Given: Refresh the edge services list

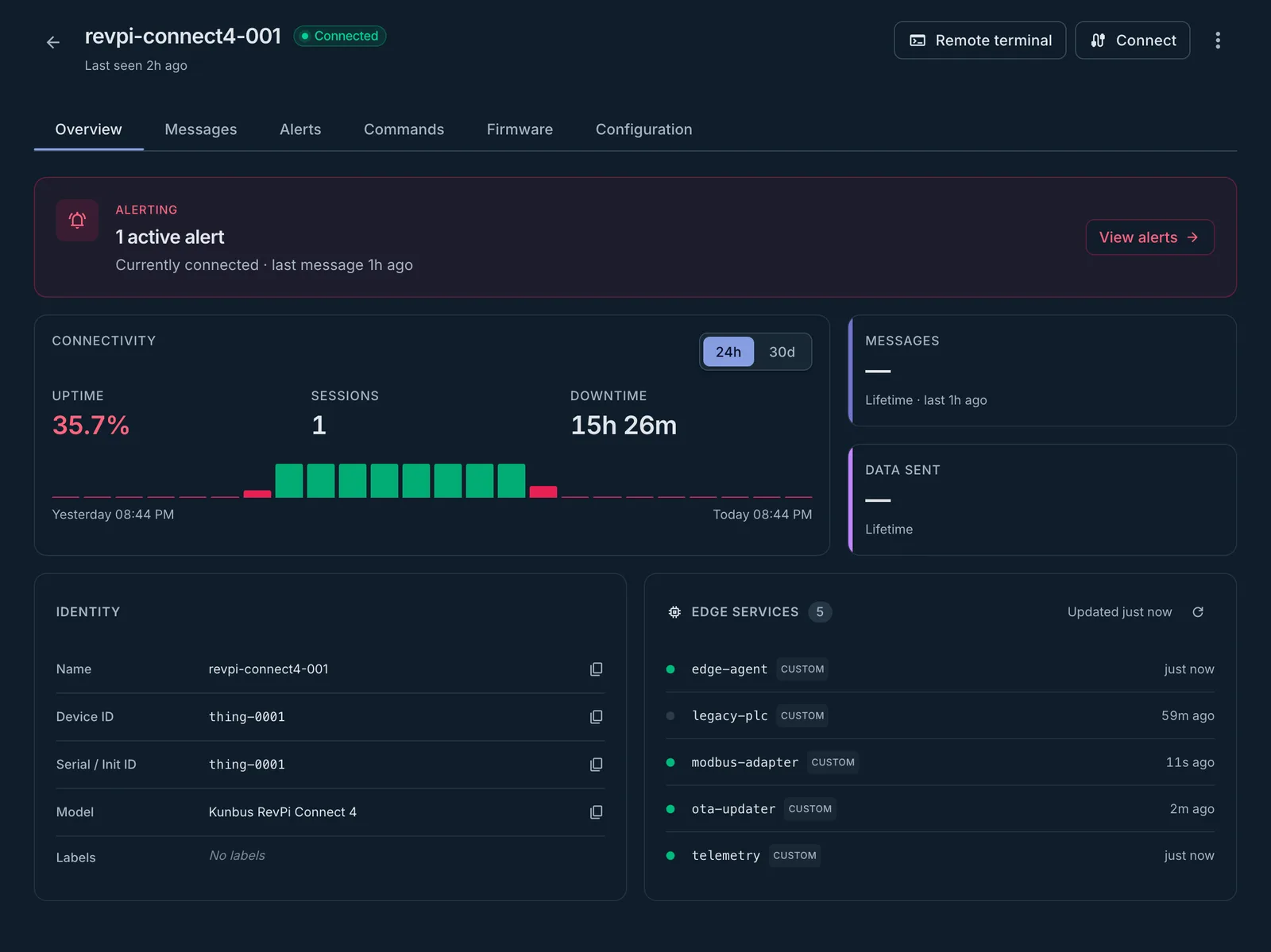Looking at the screenshot, I should (1198, 612).
